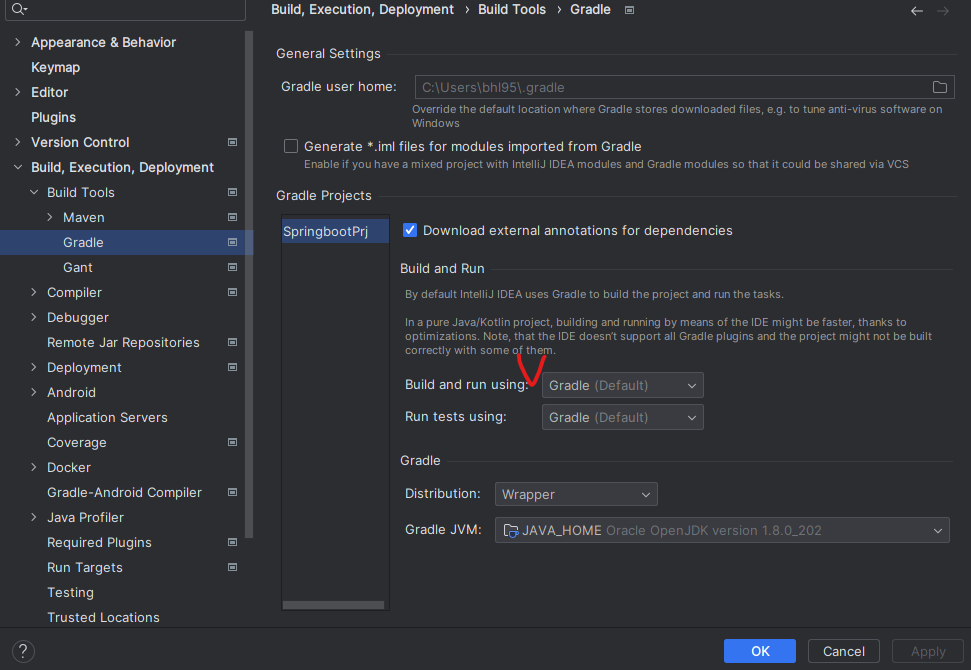The image size is (971, 670).
Task: Expand the Android node
Action: 34,393
